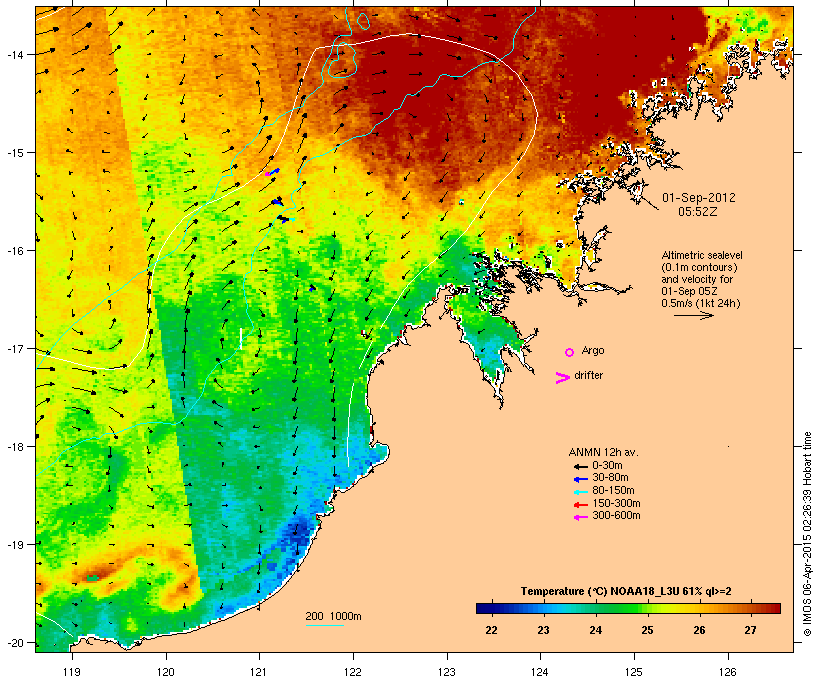Click the magenta drifter legend symbol
820x680 pixels.
[562, 378]
